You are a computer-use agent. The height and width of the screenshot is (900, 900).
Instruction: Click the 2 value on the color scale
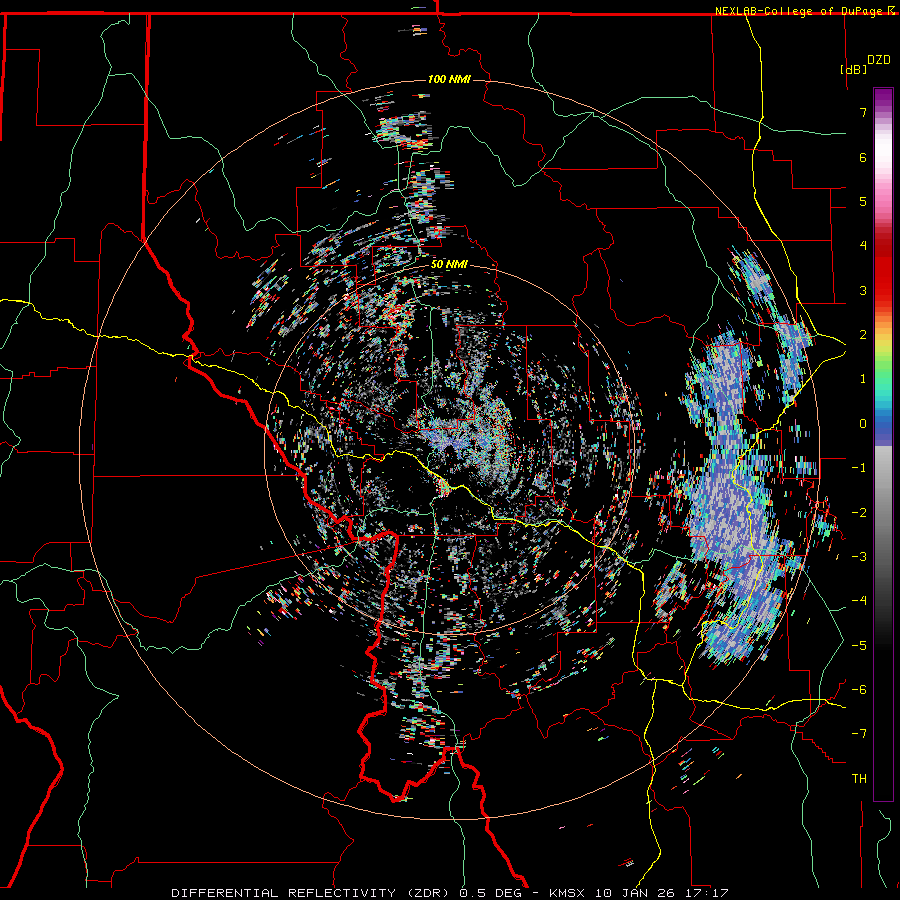[x=863, y=335]
